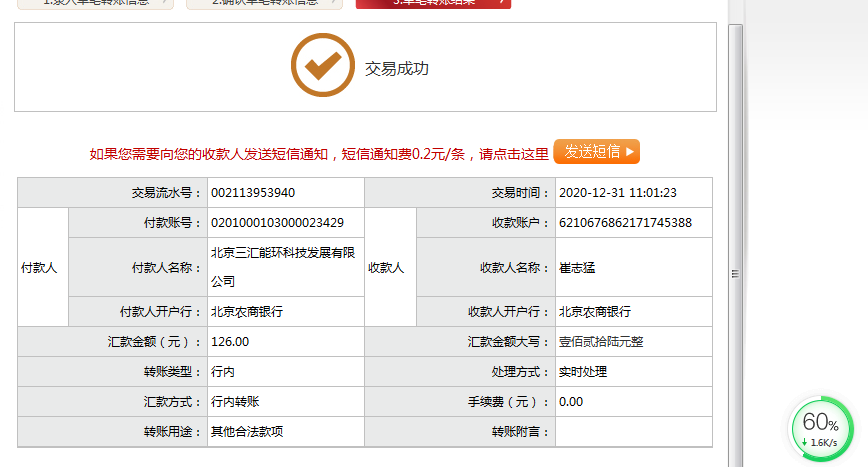The image size is (868, 467).
Task: Open step 1 录入单笔转账信息 tab
Action: (95, 3)
